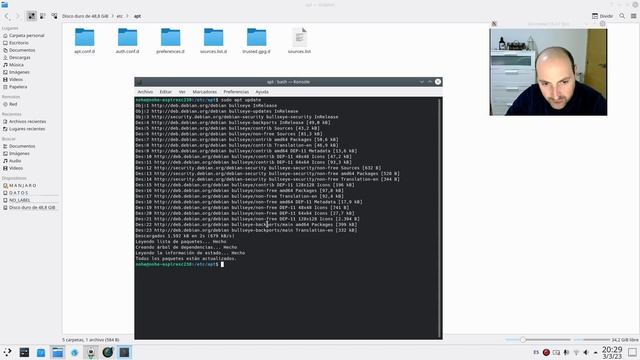Open the sources.list.d folder
Screen dimensions: 640x360
213,40
